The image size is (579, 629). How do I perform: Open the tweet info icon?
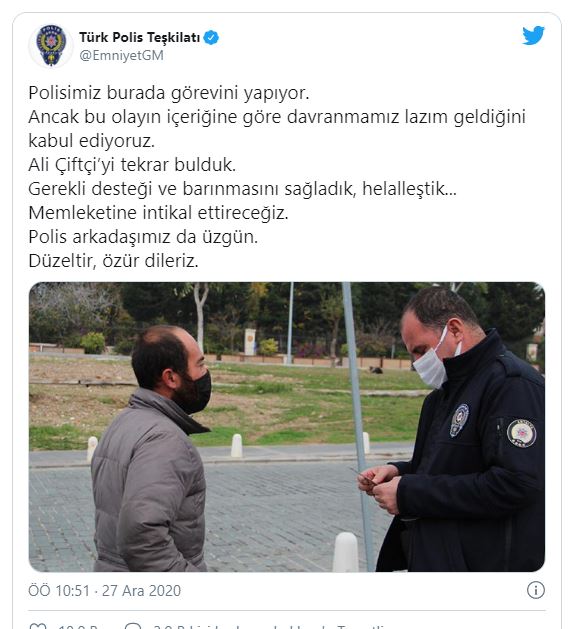tap(535, 590)
